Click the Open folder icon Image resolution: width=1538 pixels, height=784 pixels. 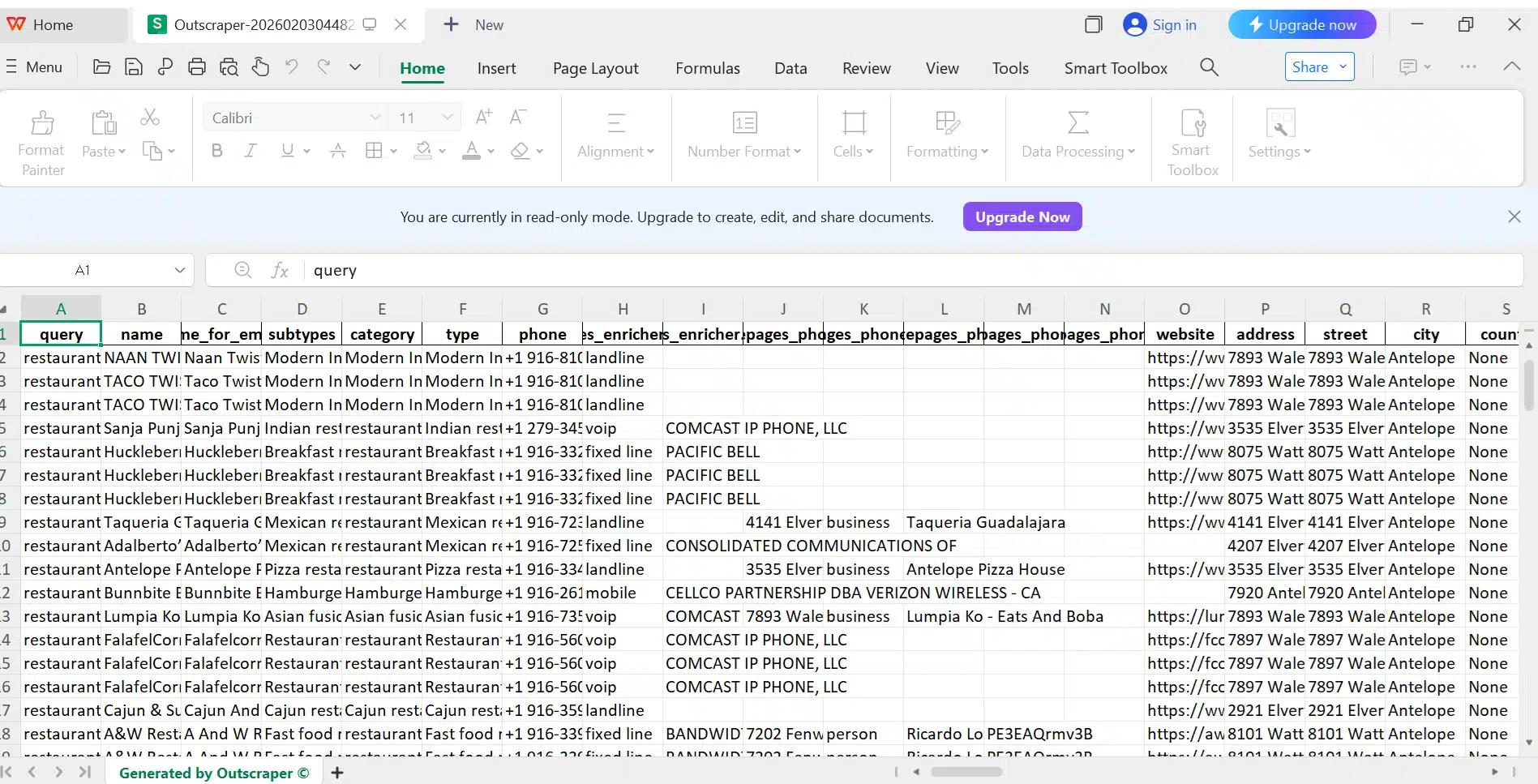point(101,67)
